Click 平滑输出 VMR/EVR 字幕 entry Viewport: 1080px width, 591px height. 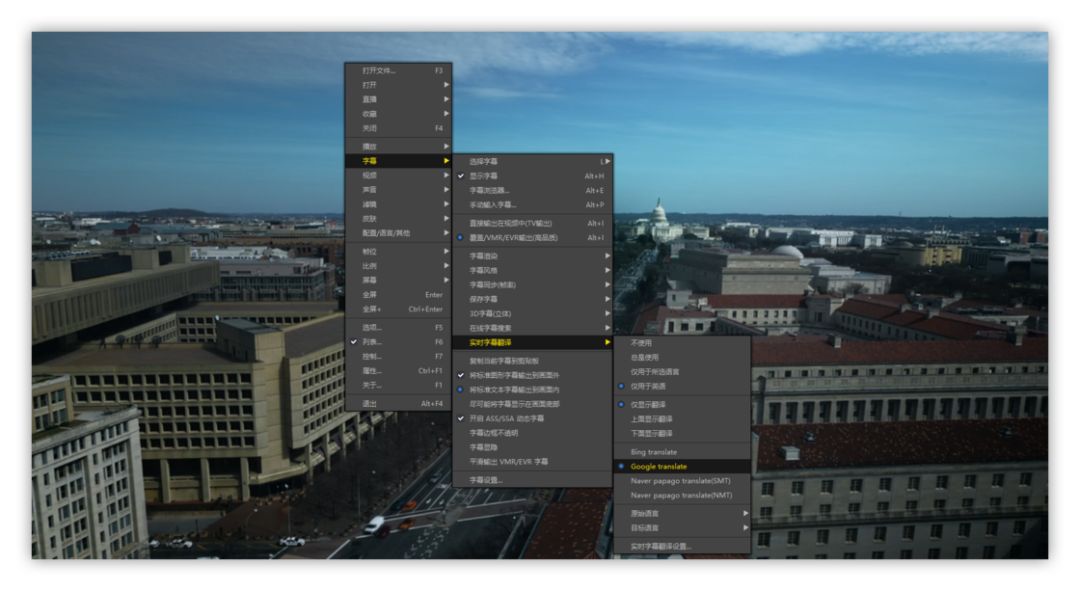509,462
